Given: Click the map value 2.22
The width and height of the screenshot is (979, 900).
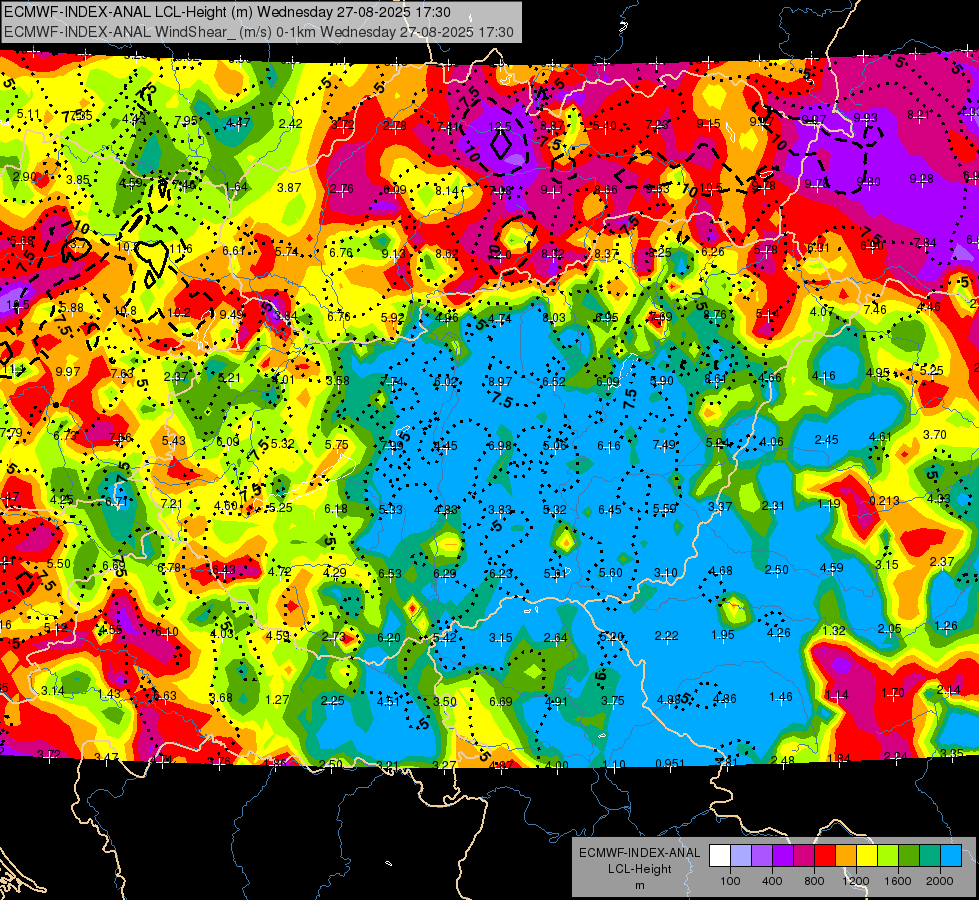Looking at the screenshot, I should tap(667, 635).
